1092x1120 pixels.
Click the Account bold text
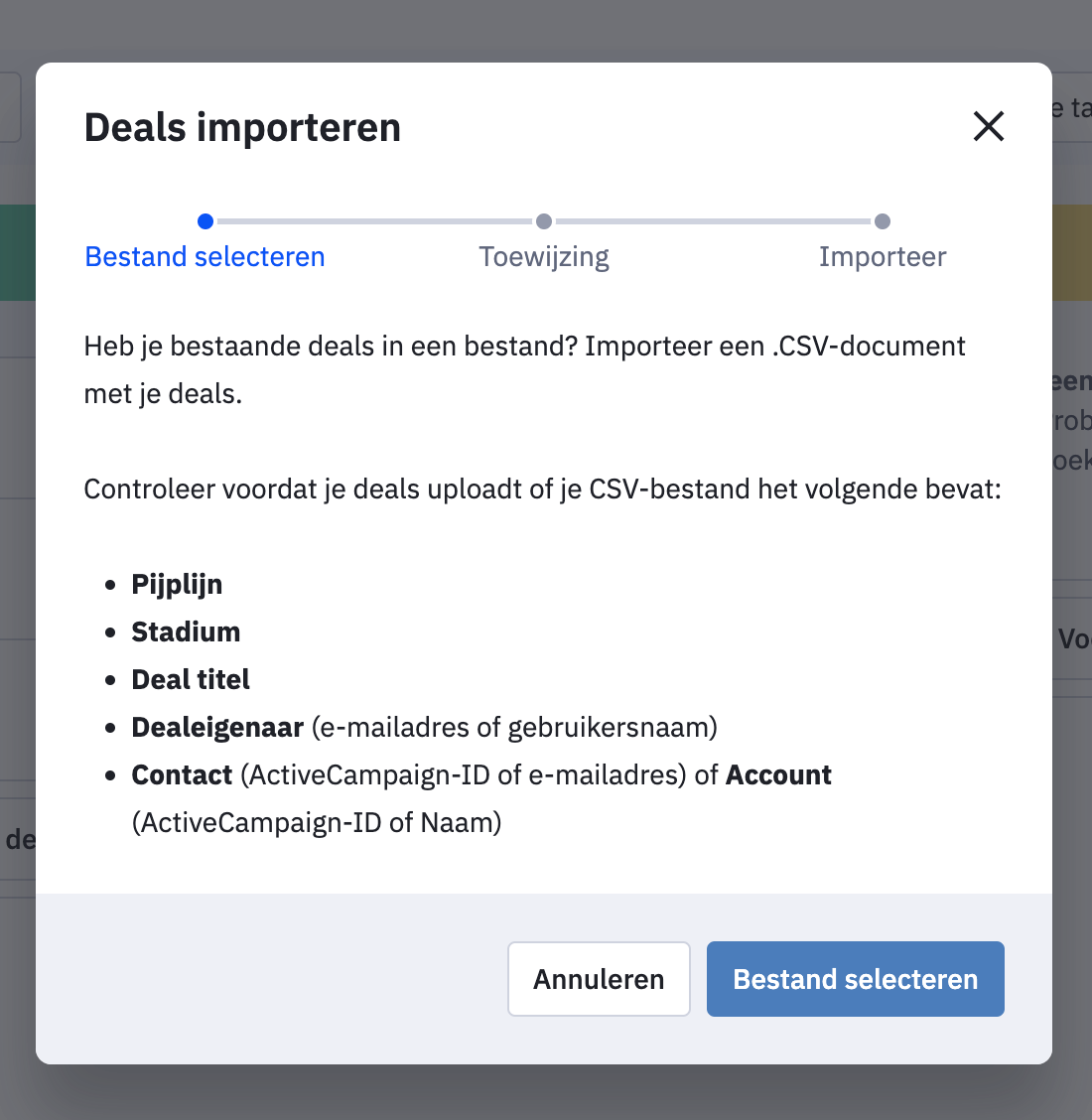778,775
